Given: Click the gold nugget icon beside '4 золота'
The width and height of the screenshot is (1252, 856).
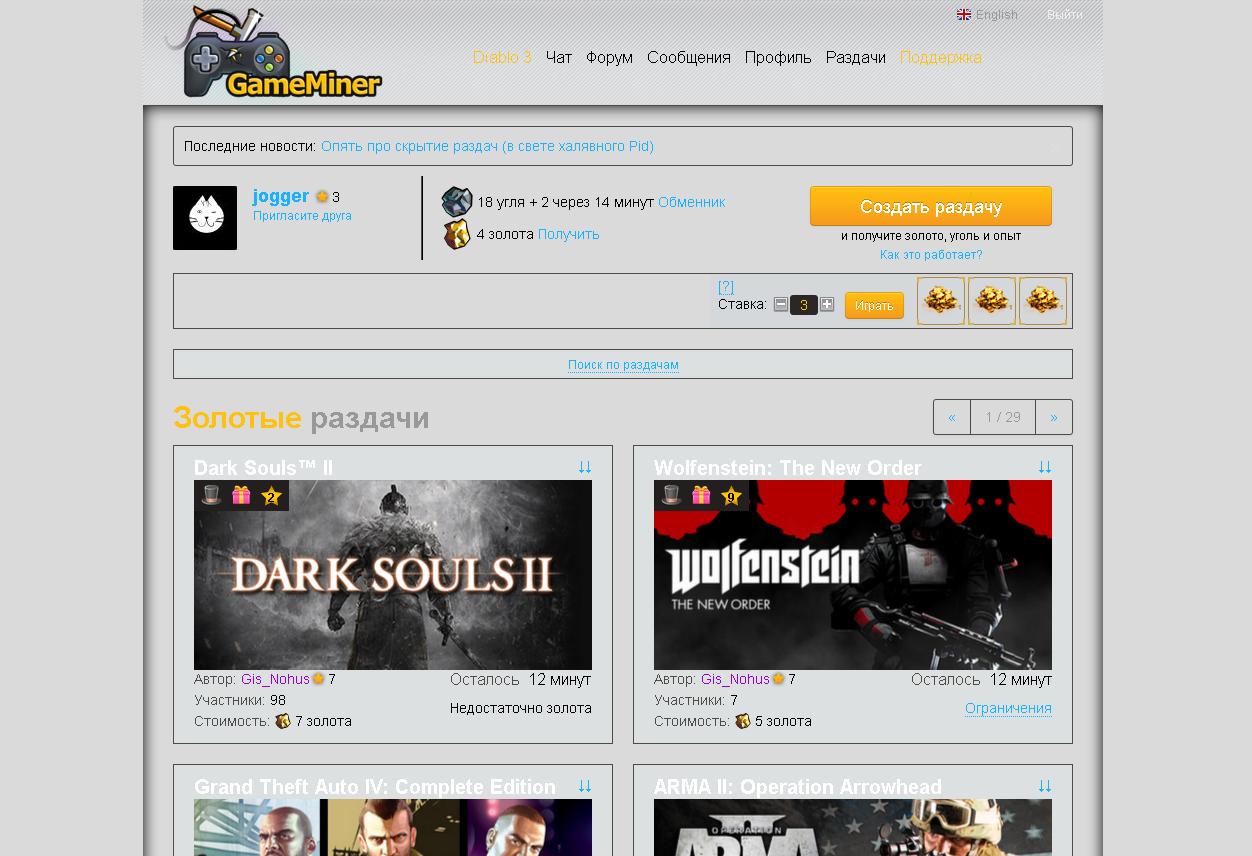Looking at the screenshot, I should click(457, 234).
